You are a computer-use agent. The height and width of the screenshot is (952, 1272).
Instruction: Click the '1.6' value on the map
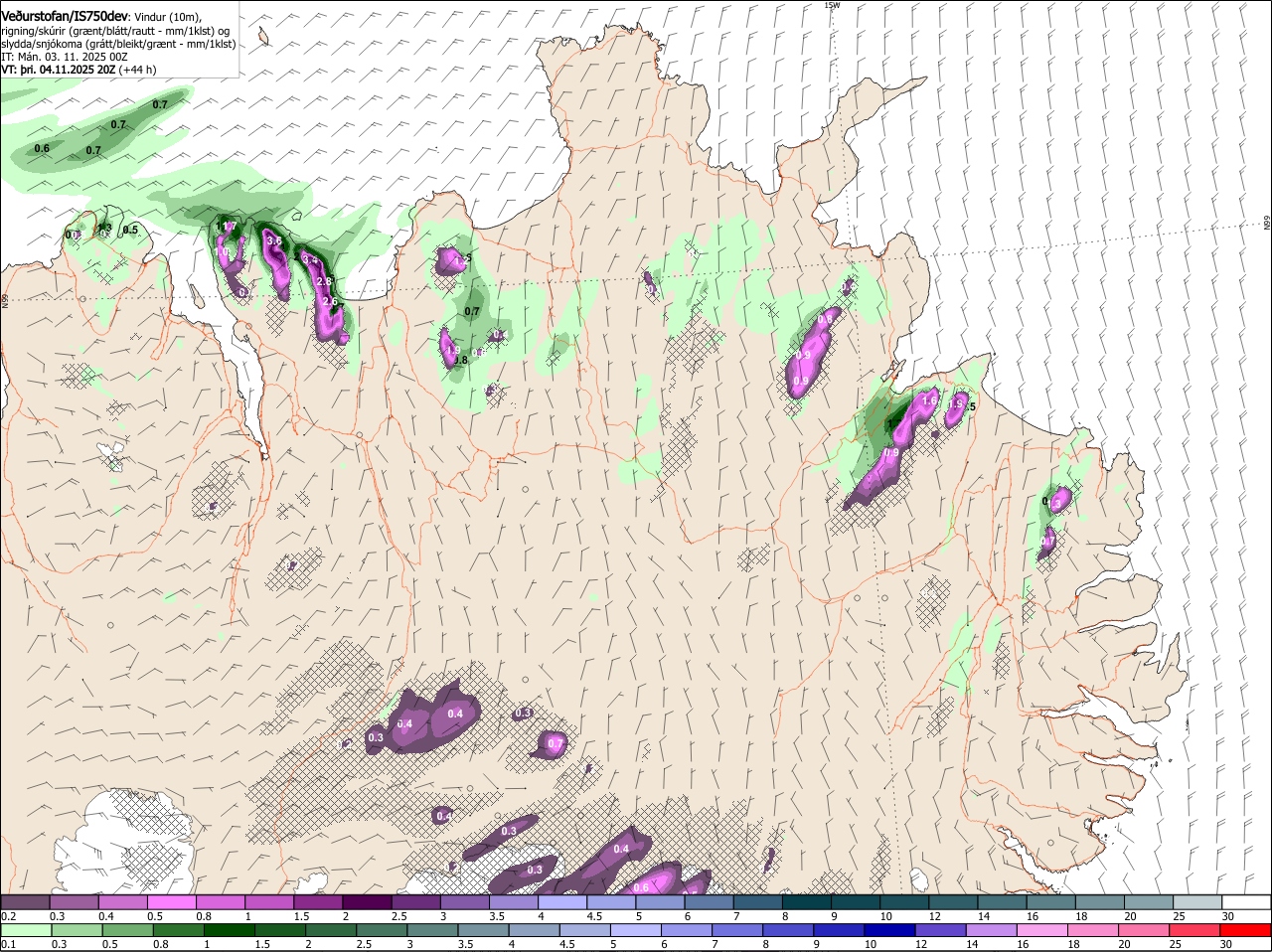coord(930,400)
